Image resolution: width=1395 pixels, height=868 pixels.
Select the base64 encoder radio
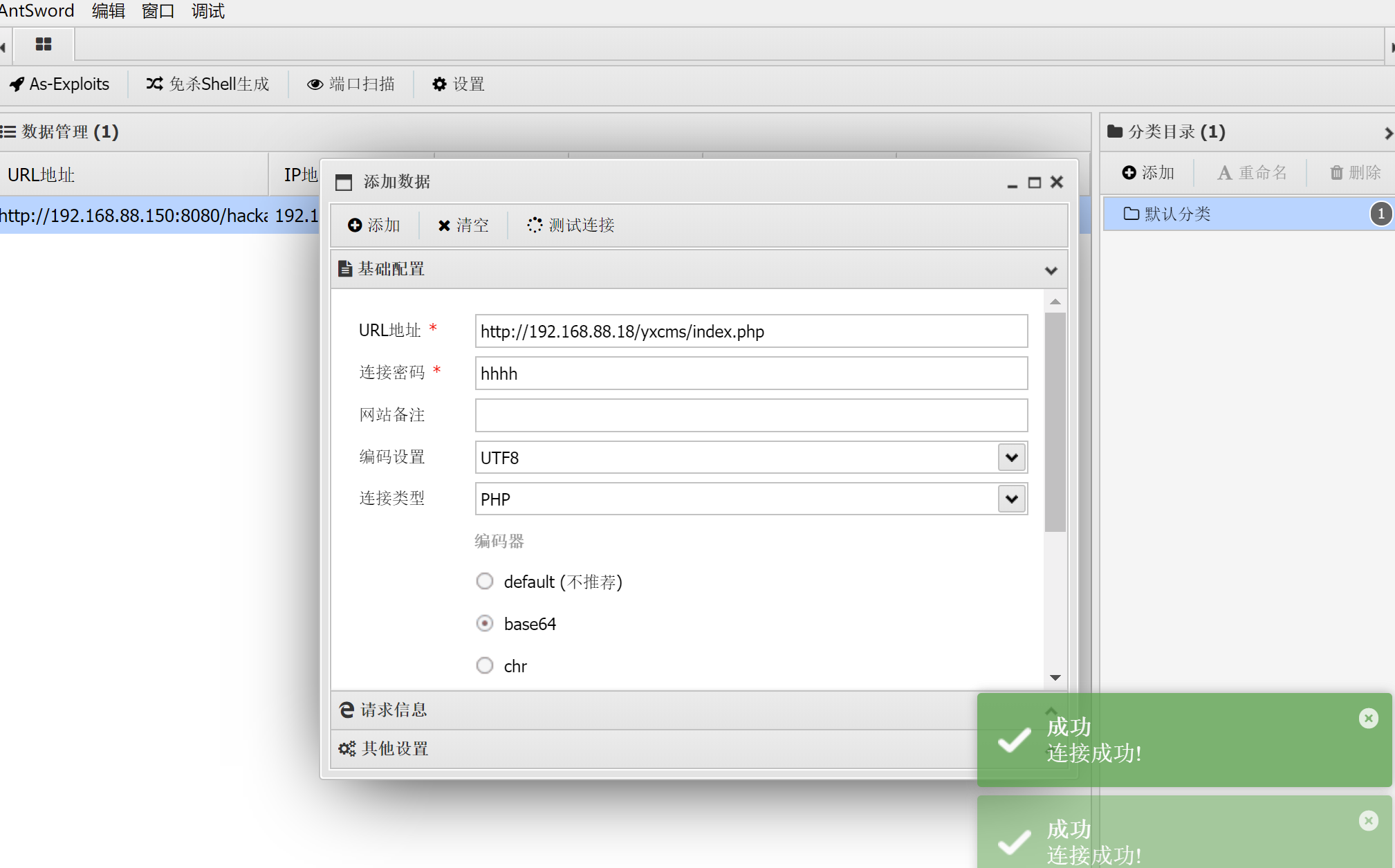[x=485, y=623]
